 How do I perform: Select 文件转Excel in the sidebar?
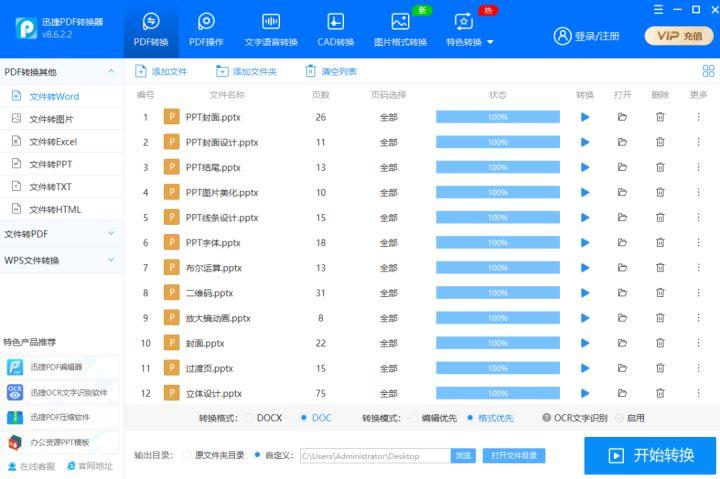click(x=52, y=142)
